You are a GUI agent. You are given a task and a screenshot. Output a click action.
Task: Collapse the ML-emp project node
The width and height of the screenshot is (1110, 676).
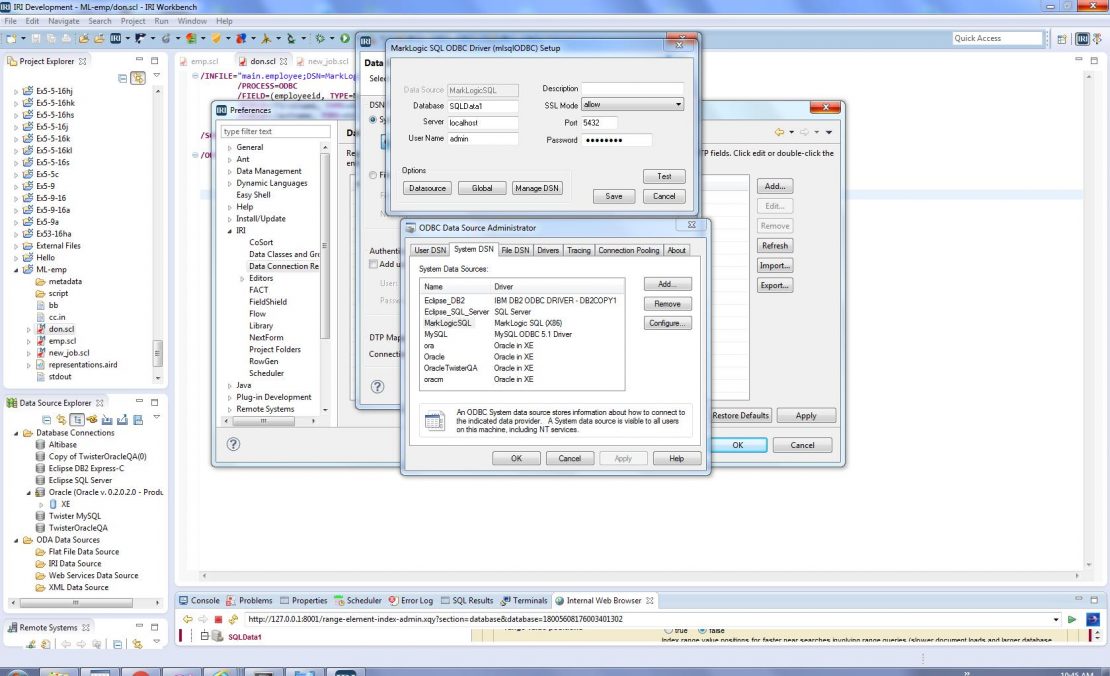coord(16,270)
